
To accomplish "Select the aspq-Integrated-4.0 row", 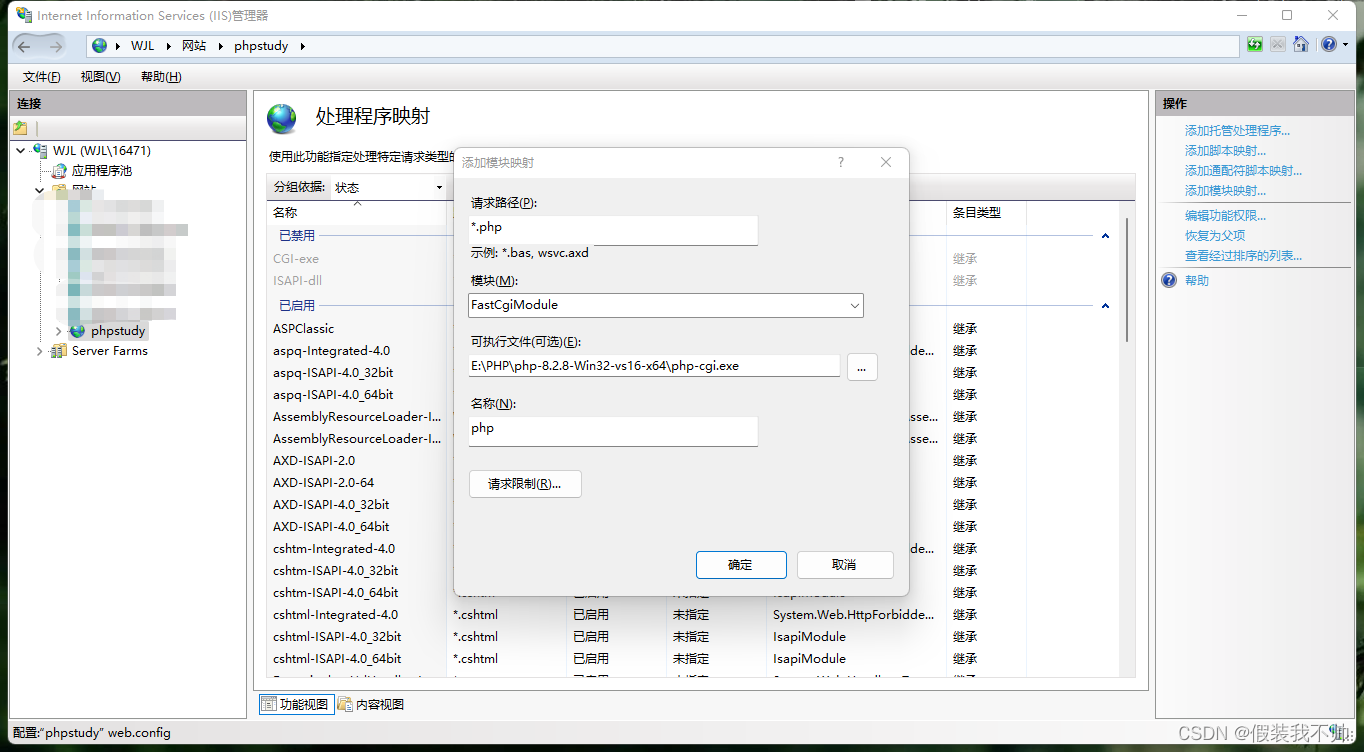I will [332, 351].
